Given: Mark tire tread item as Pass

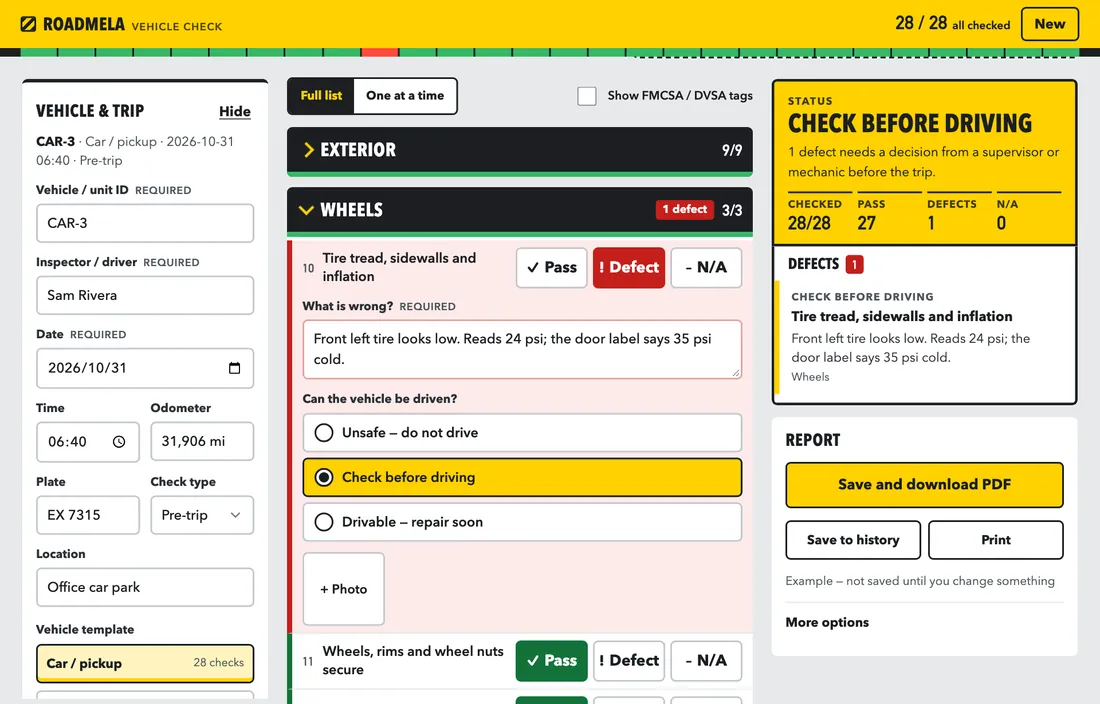Looking at the screenshot, I should point(551,267).
